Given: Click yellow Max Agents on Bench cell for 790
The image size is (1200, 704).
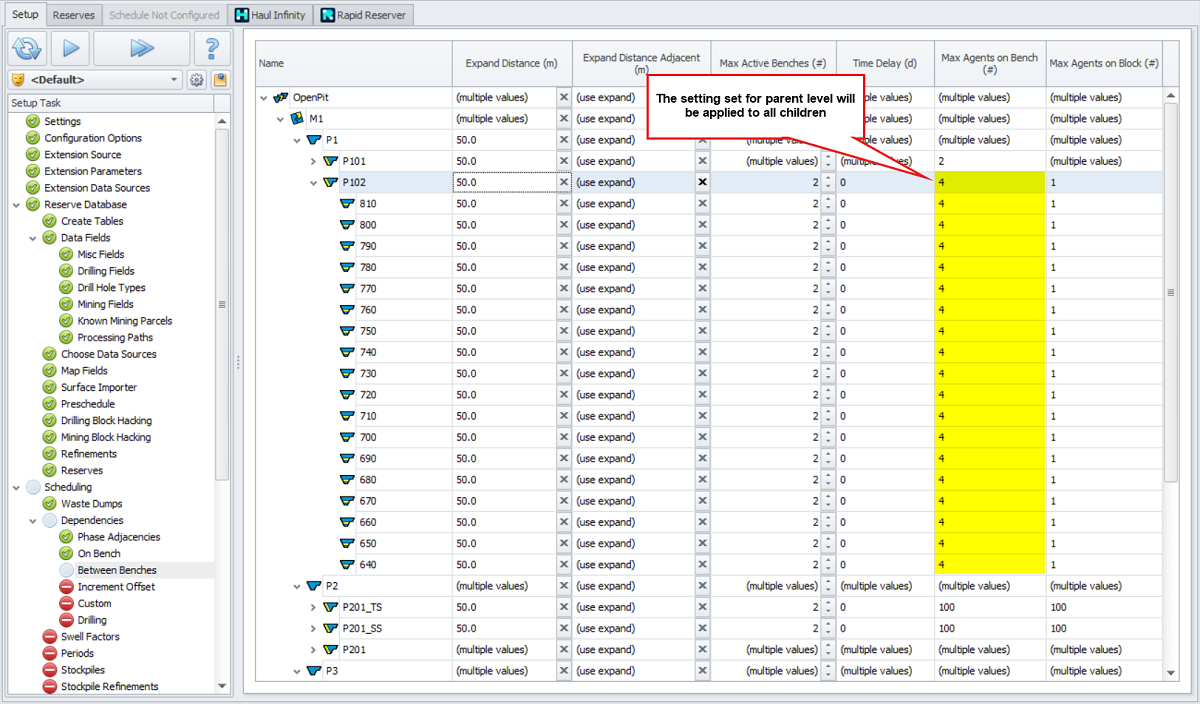Looking at the screenshot, I should (990, 246).
